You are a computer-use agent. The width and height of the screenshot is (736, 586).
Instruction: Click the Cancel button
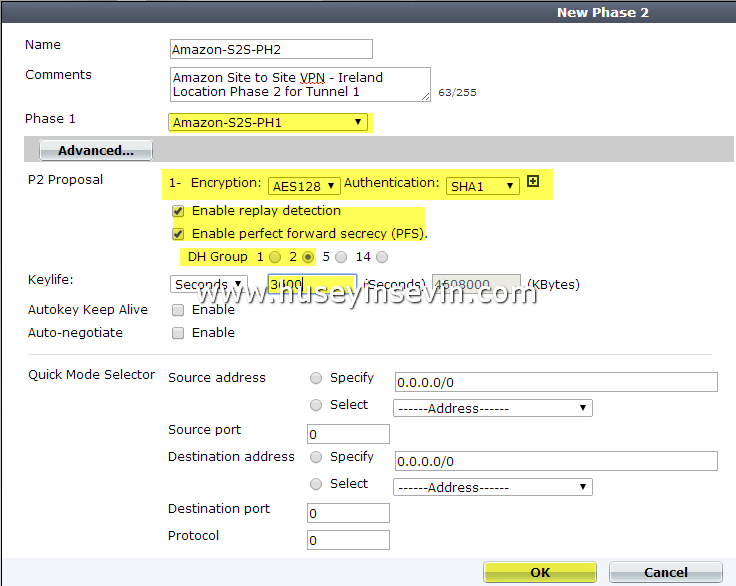pos(666,572)
